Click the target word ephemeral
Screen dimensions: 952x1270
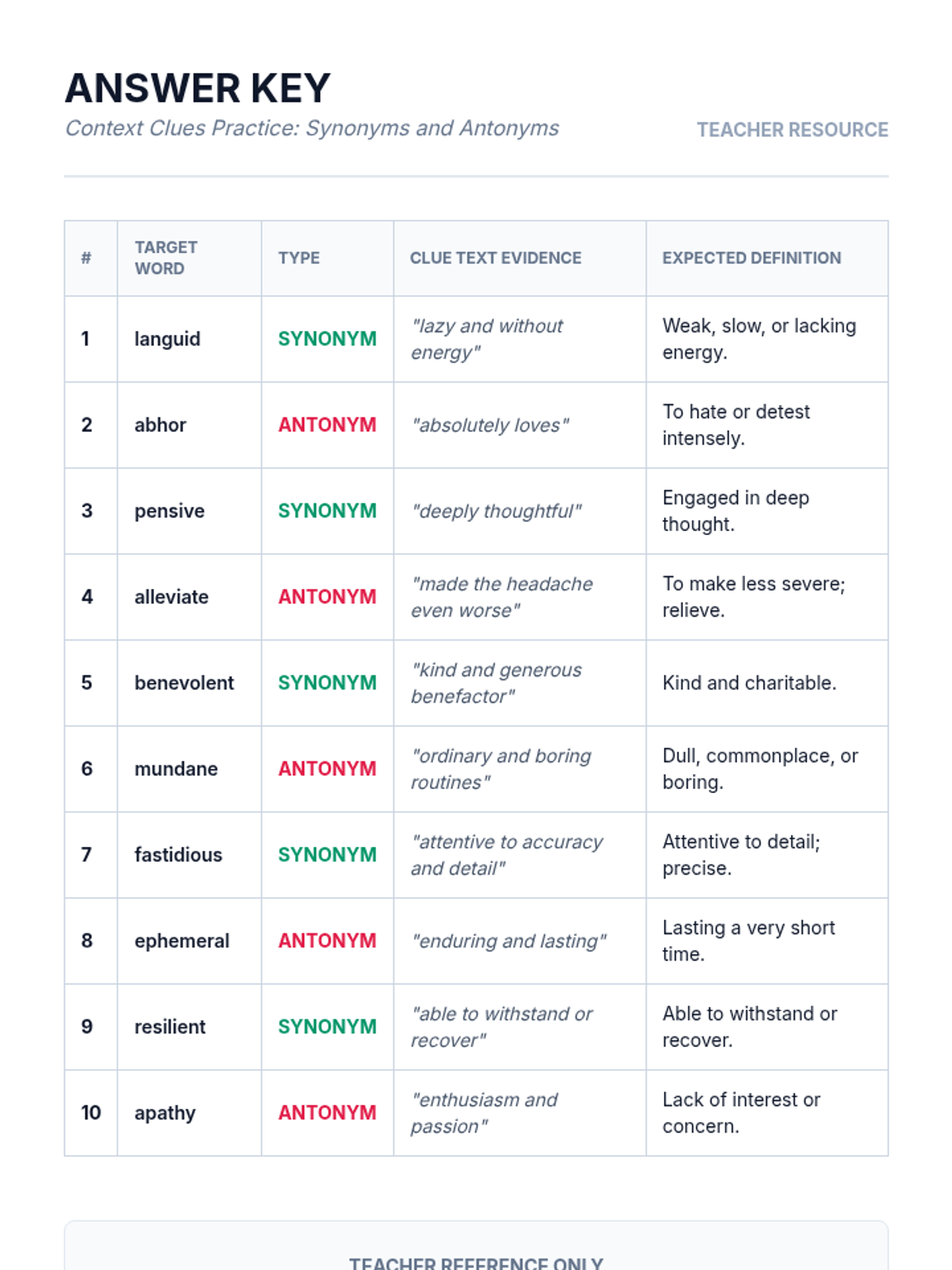coord(182,941)
